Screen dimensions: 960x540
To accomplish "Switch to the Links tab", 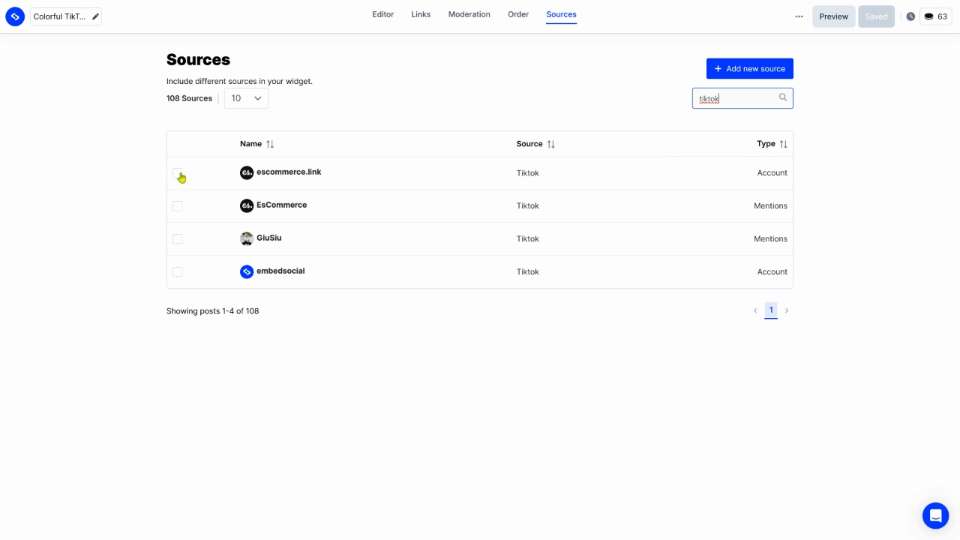I will (421, 14).
